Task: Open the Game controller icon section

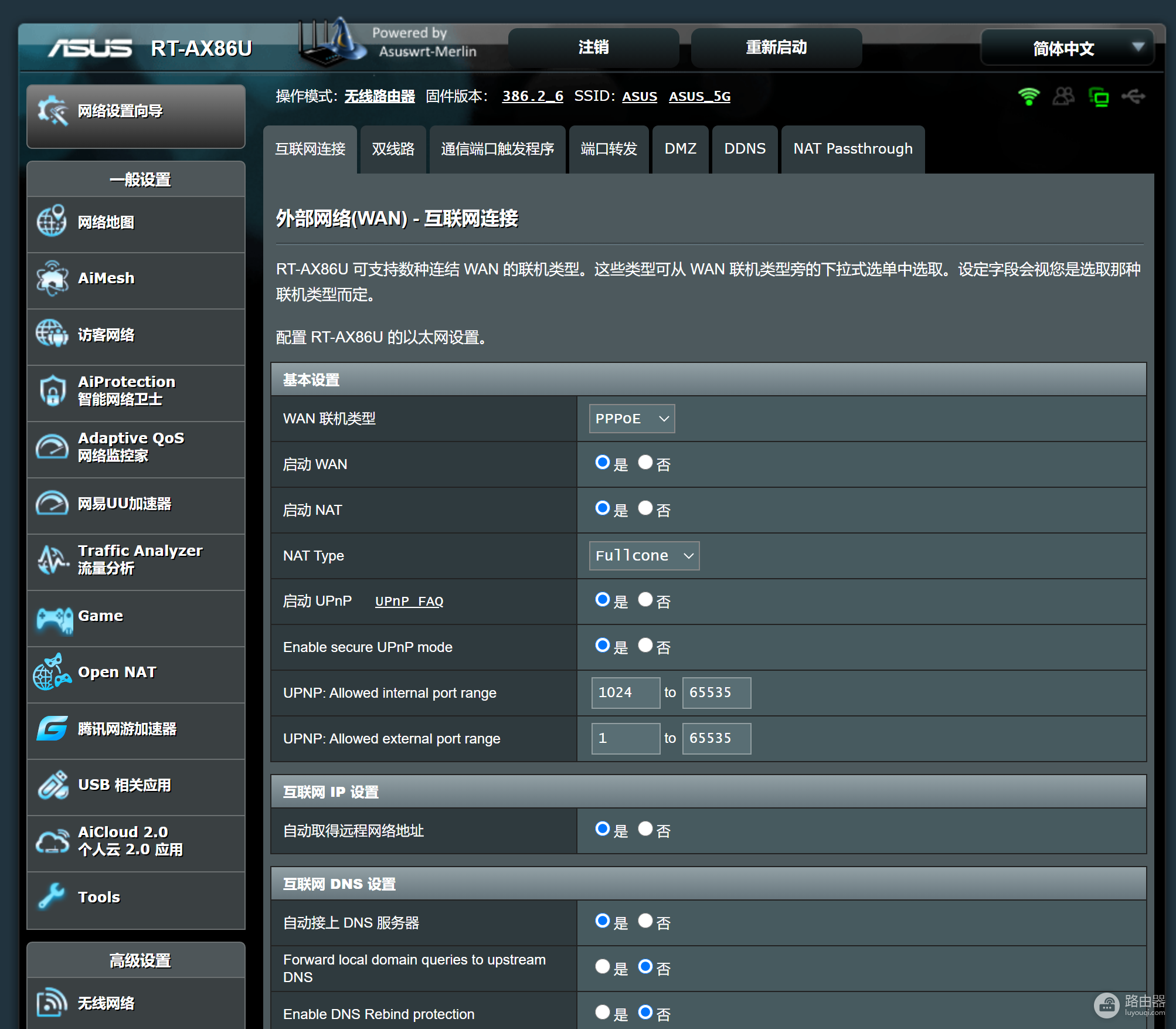Action: click(54, 617)
